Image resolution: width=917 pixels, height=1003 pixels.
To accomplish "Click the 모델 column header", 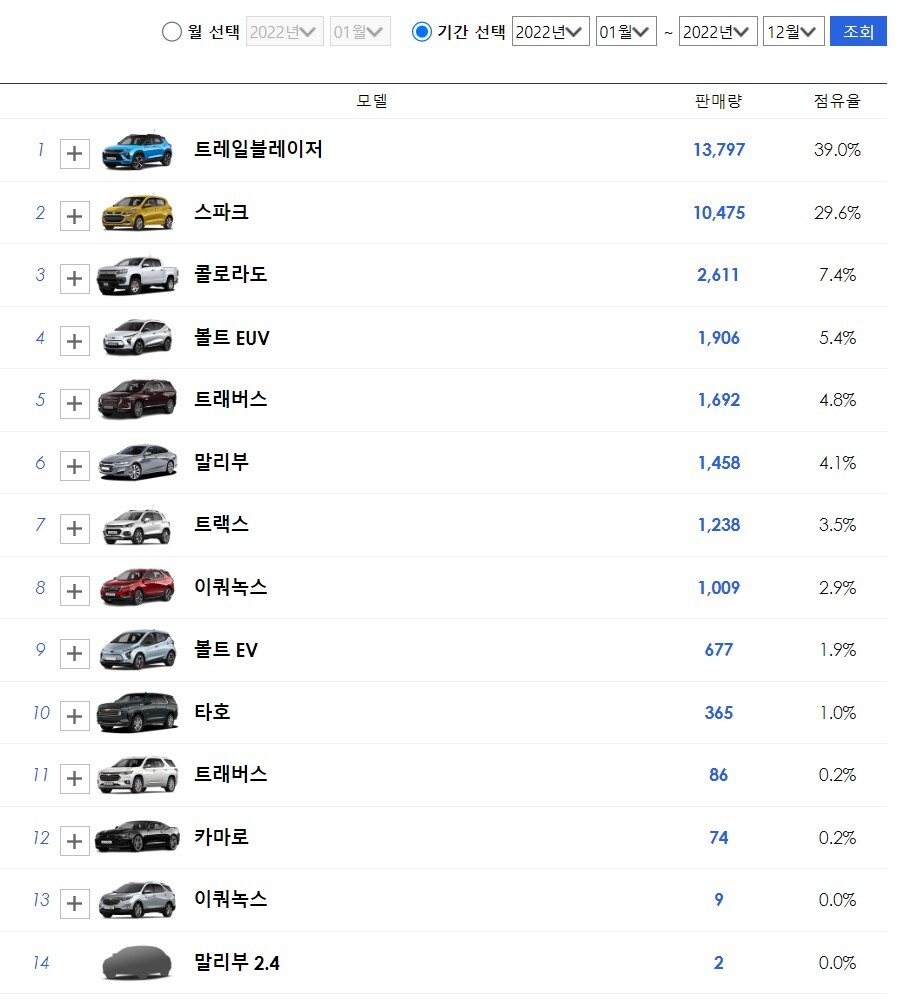I will pos(372,100).
